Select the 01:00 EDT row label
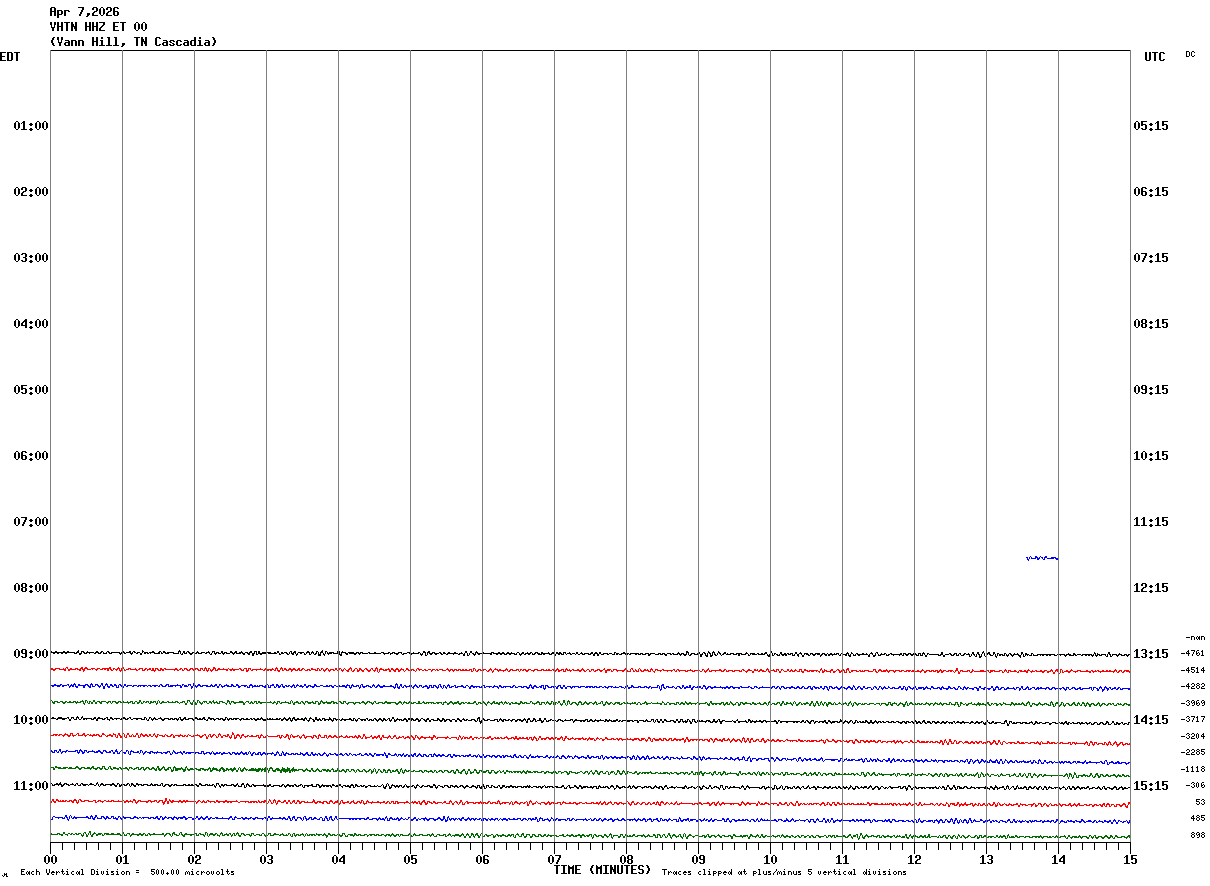Screen dimensions: 1210x886 click(31, 126)
